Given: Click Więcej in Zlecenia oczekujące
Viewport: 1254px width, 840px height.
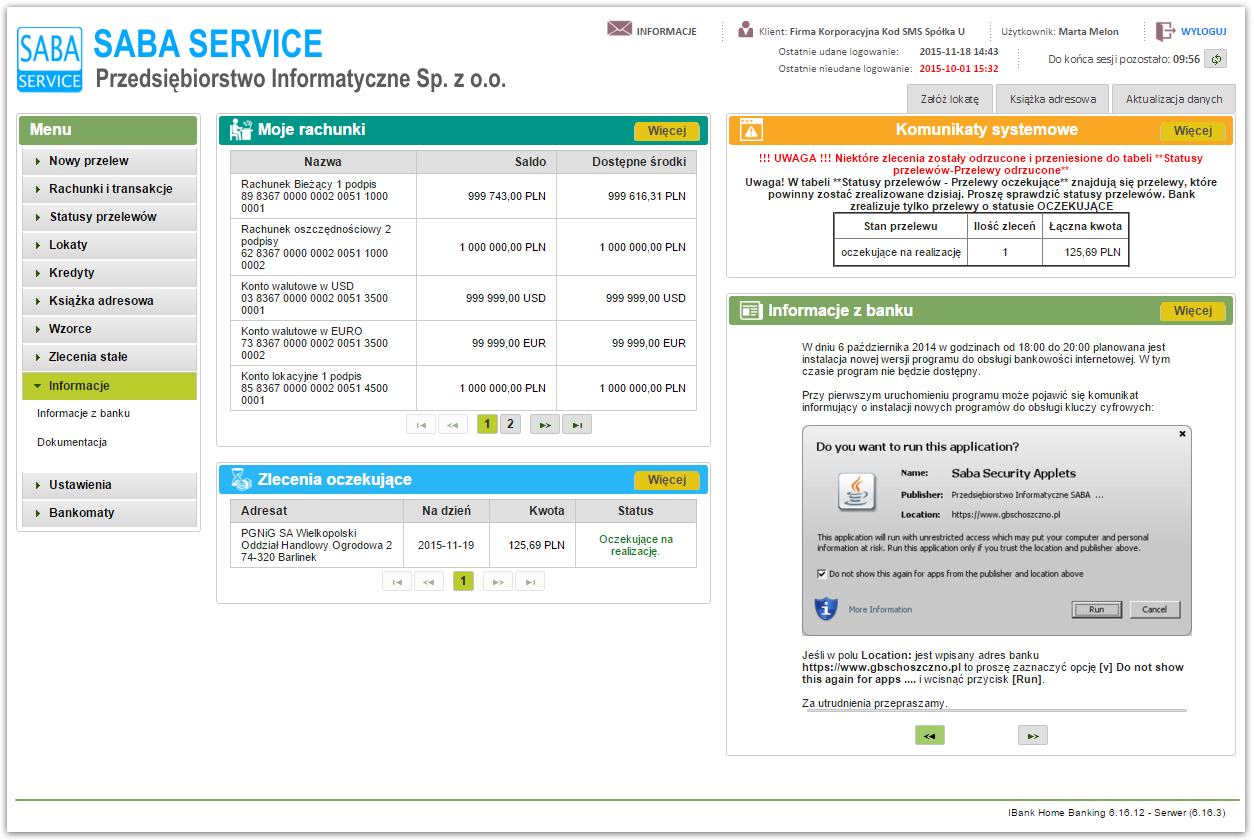Looking at the screenshot, I should pyautogui.click(x=667, y=480).
